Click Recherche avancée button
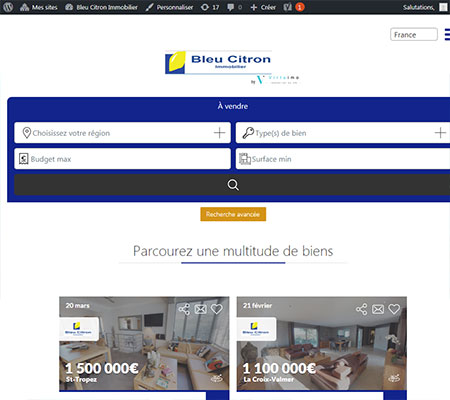The width and height of the screenshot is (450, 400). pyautogui.click(x=233, y=214)
